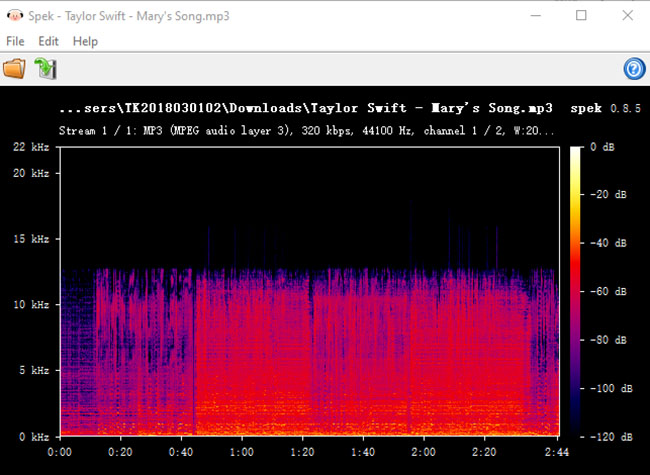Click the 1:20 time axis label
This screenshot has height=475, width=650.
tap(302, 452)
